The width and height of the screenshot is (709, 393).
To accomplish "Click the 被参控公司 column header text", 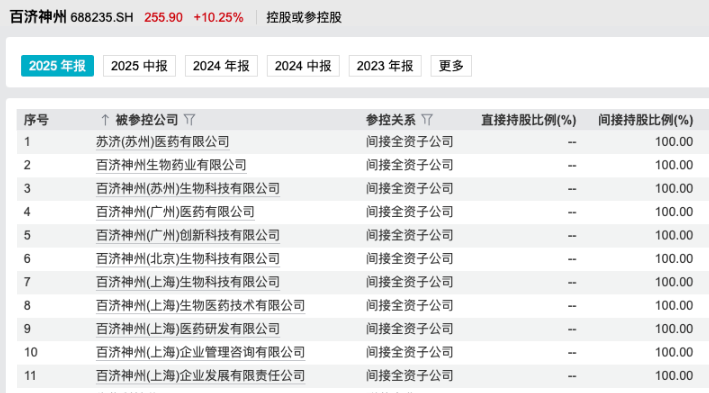I will pos(147,120).
